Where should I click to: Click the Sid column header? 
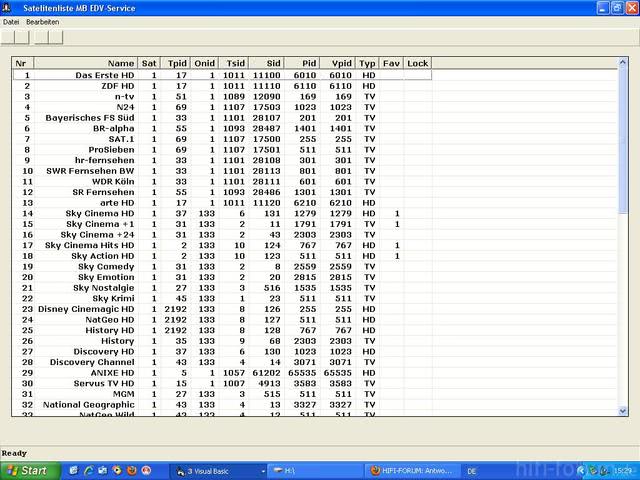266,63
